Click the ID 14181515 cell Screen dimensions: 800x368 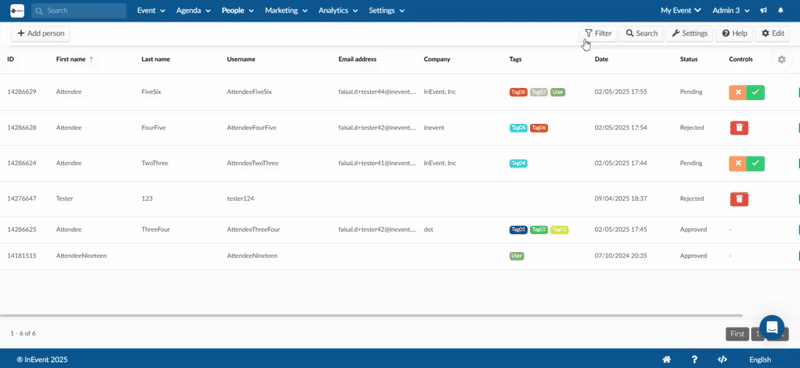tap(21, 256)
